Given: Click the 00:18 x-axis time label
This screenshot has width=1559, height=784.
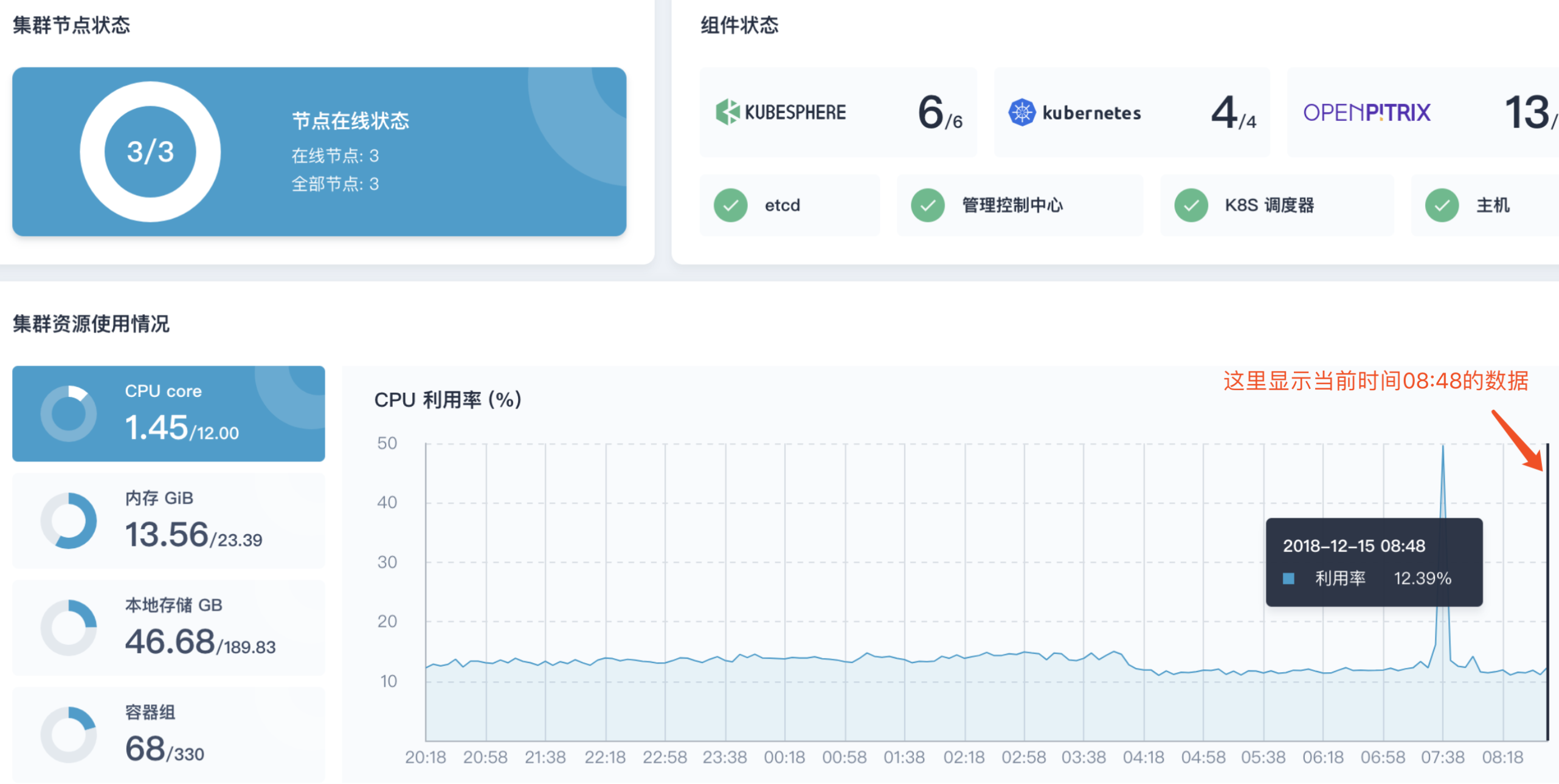Looking at the screenshot, I should [784, 757].
